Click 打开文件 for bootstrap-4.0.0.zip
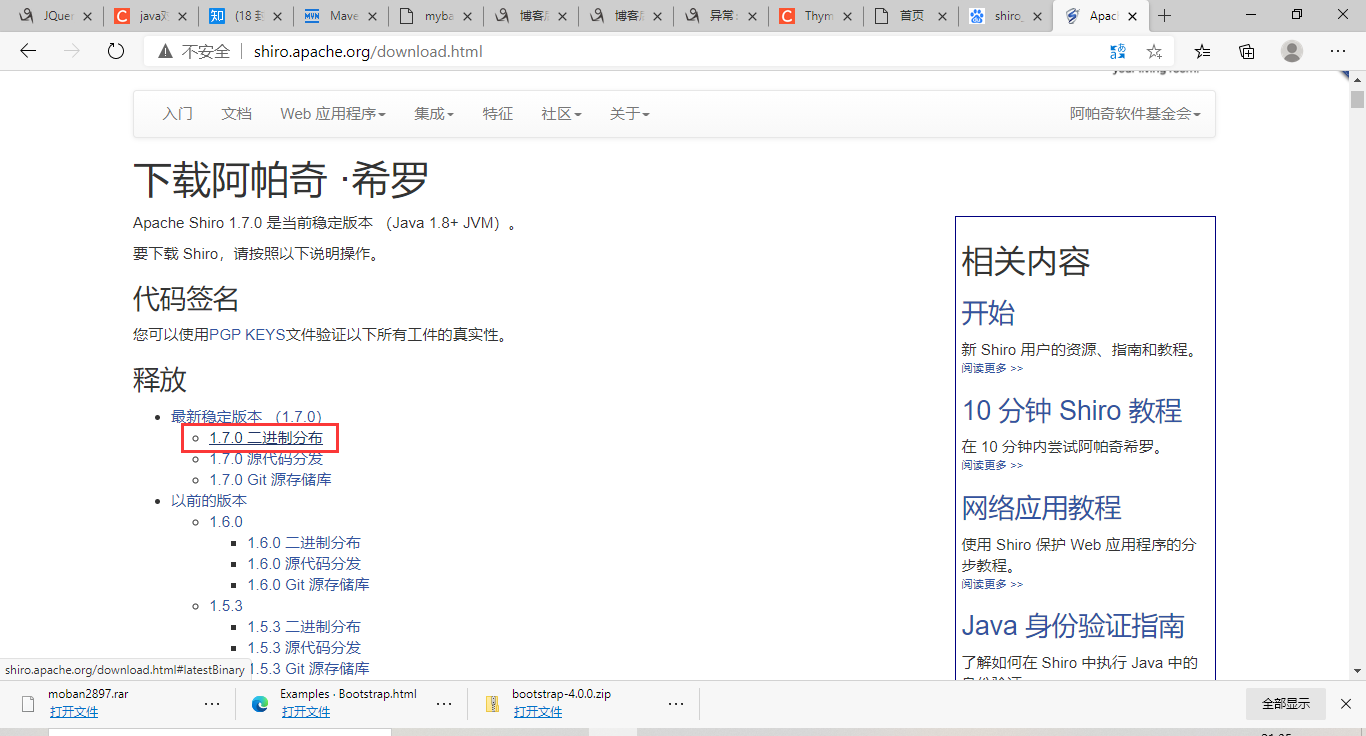The image size is (1366, 736). (x=538, y=712)
